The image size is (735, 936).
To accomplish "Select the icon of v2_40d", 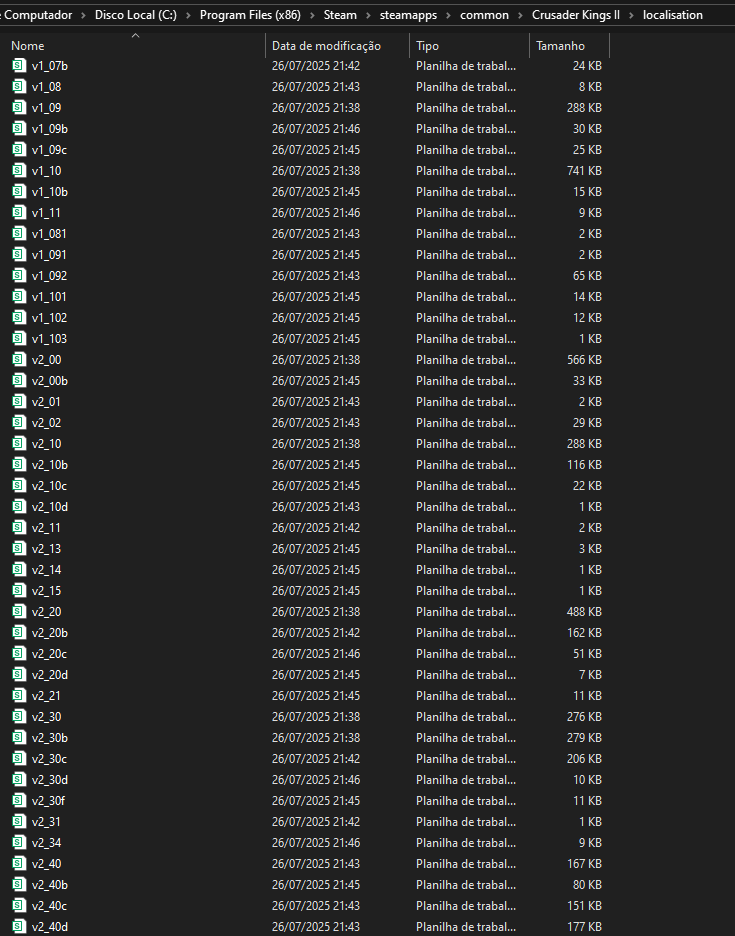I will (x=19, y=926).
